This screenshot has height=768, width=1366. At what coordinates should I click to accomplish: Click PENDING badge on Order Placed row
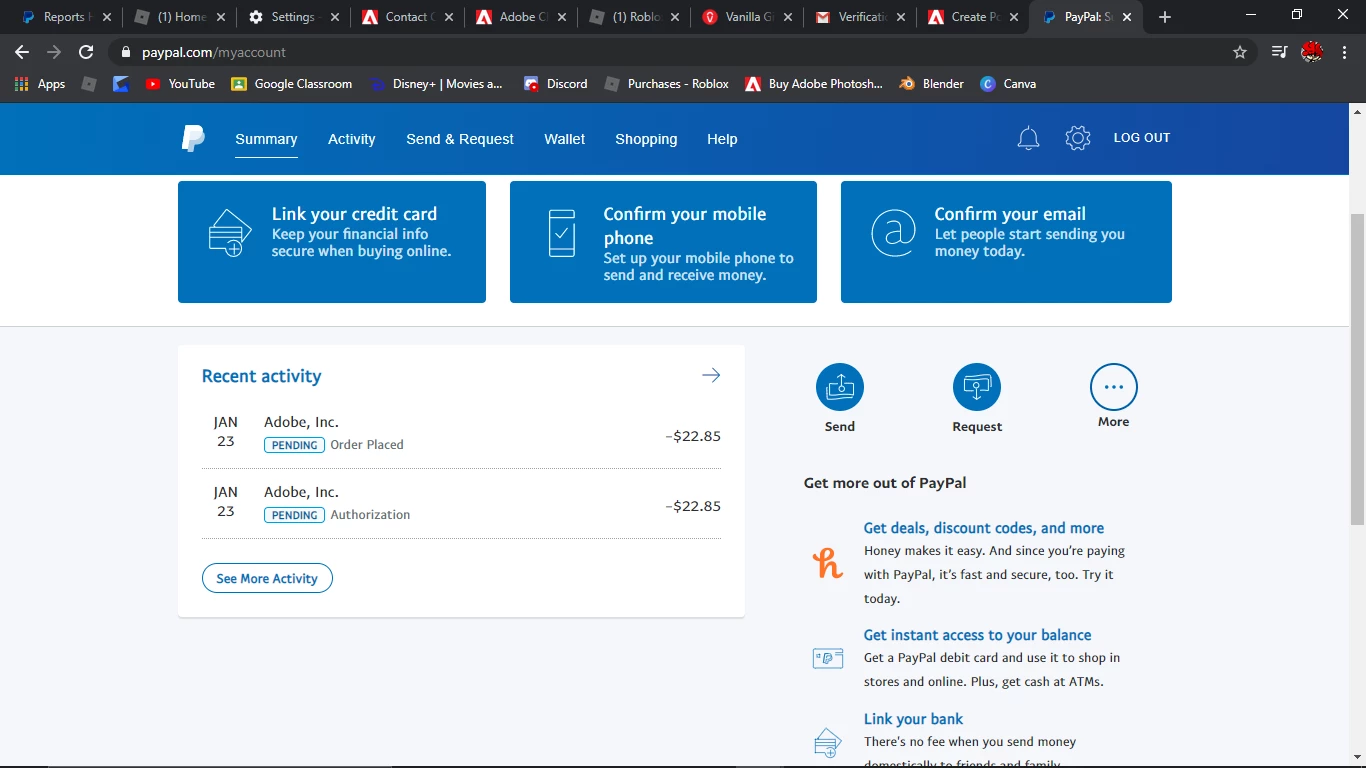294,445
